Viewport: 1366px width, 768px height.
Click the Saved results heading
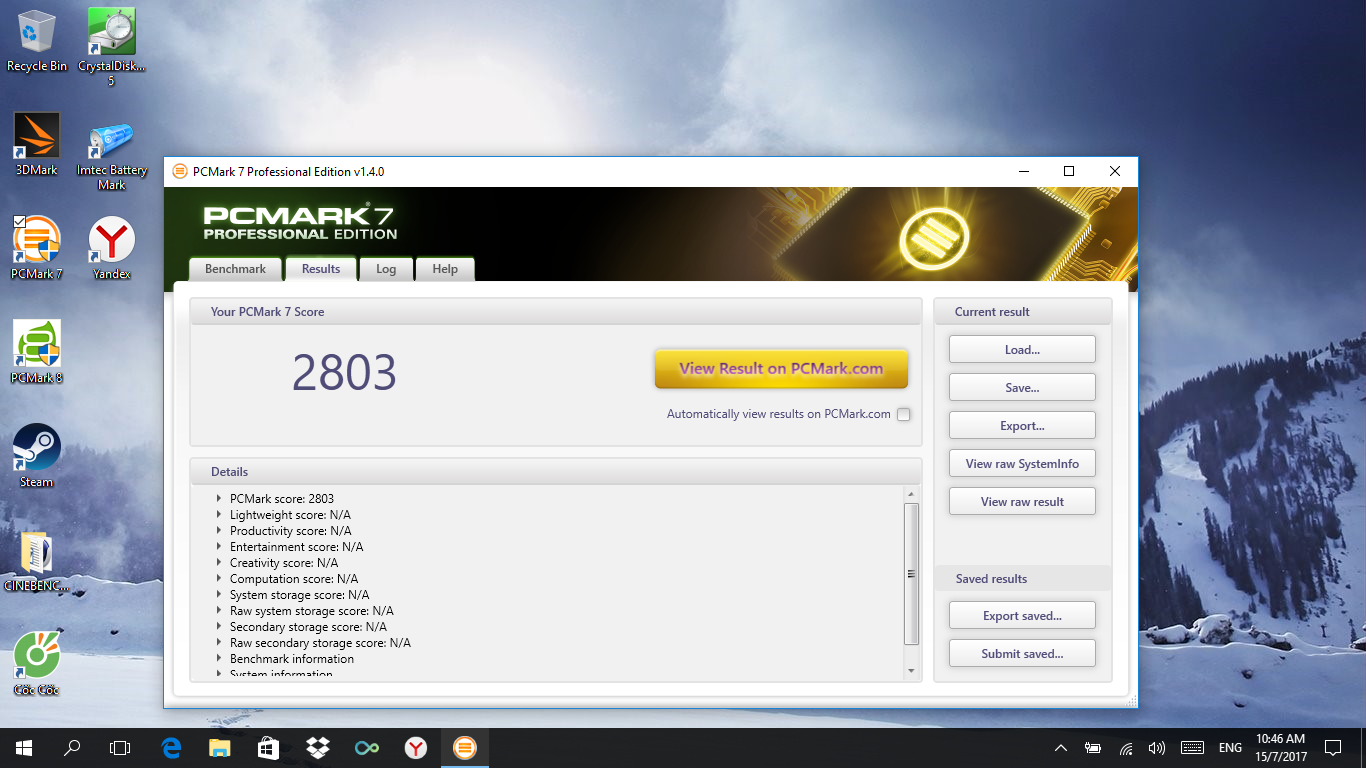(991, 579)
